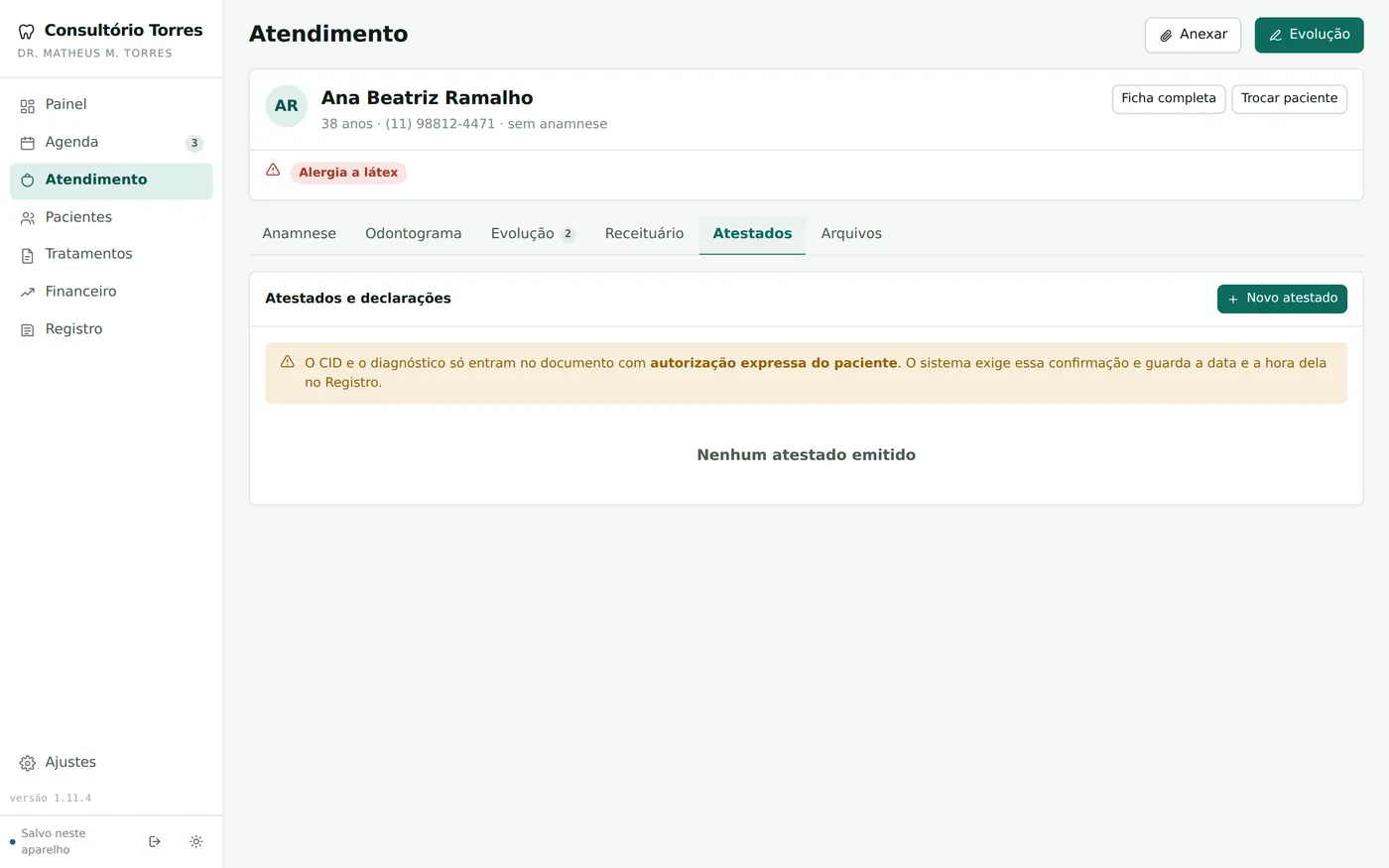Click the Registro log icon

click(28, 330)
